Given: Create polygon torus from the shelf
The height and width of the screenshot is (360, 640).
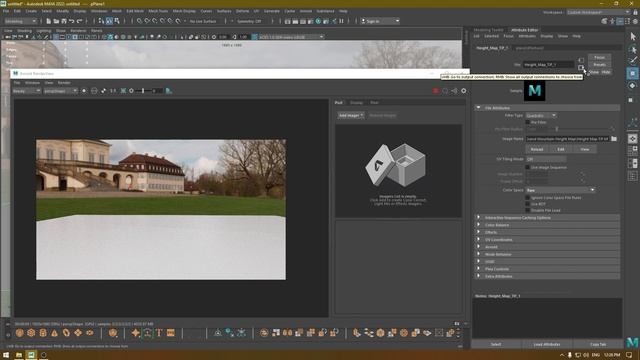Looking at the screenshot, I should (66, 333).
